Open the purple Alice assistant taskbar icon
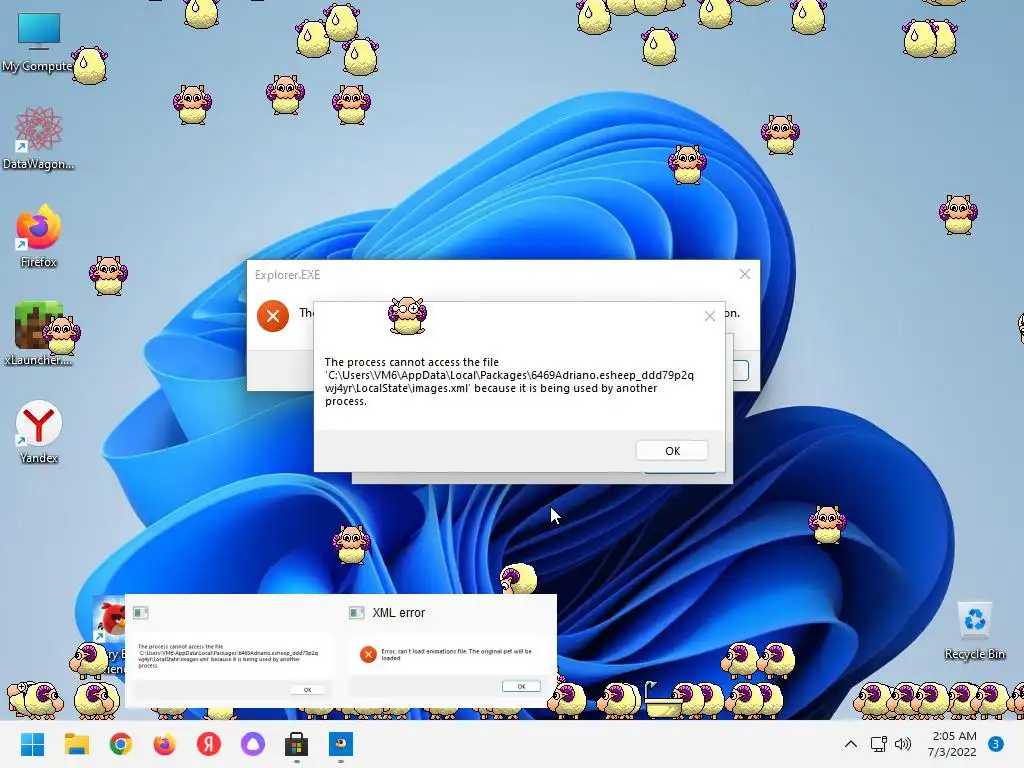Screen dimensions: 1024x768 coord(253,744)
